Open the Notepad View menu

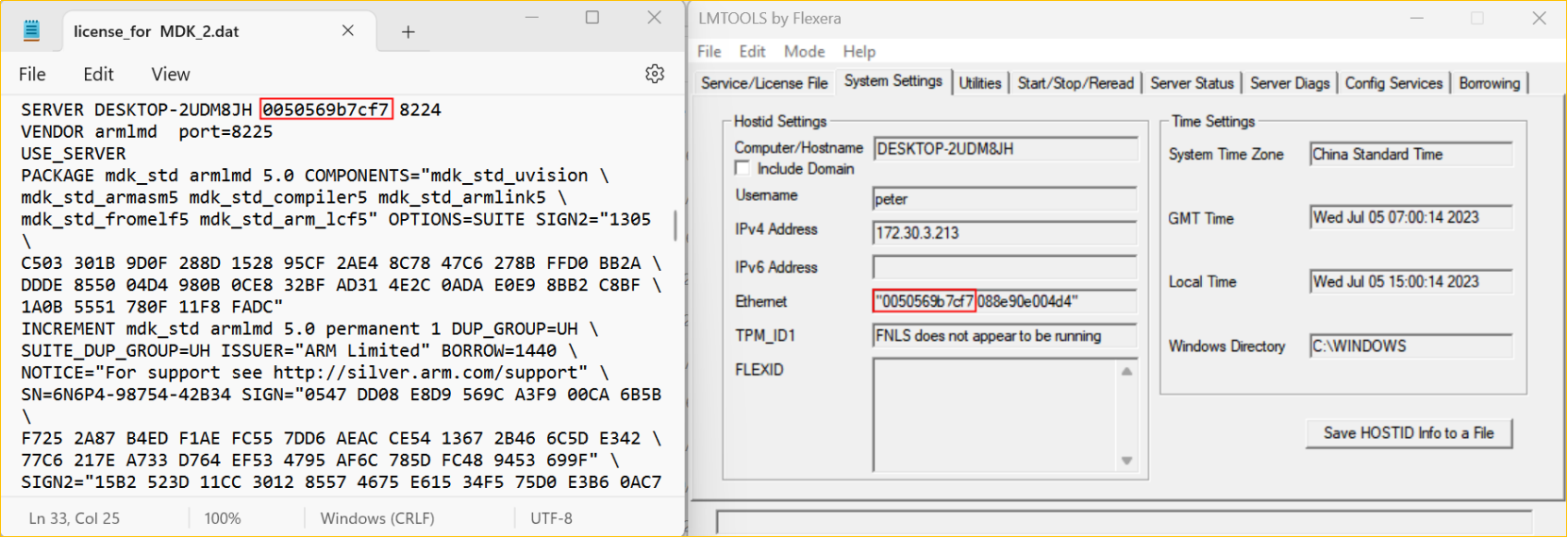pyautogui.click(x=170, y=74)
